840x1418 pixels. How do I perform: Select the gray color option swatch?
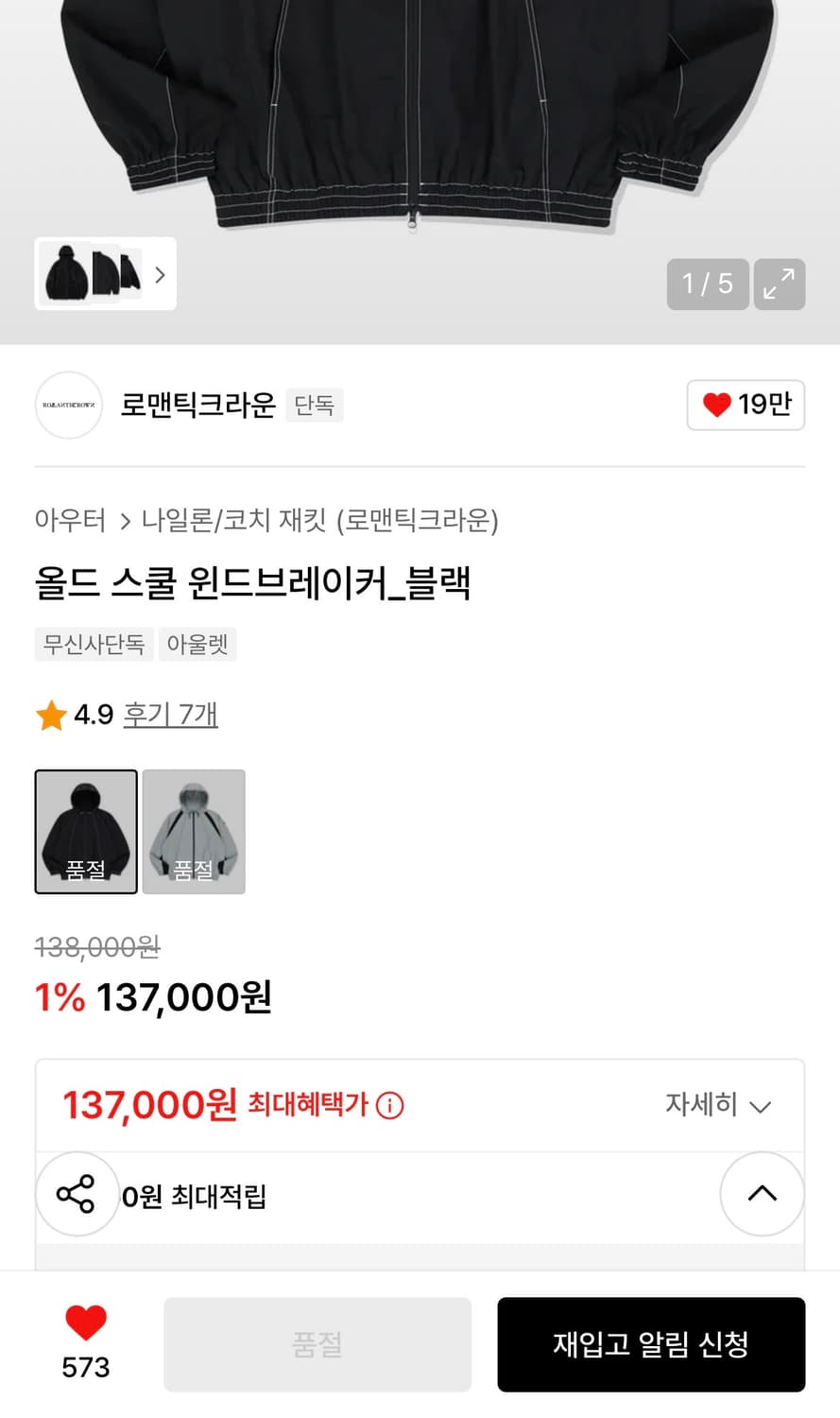coord(194,831)
